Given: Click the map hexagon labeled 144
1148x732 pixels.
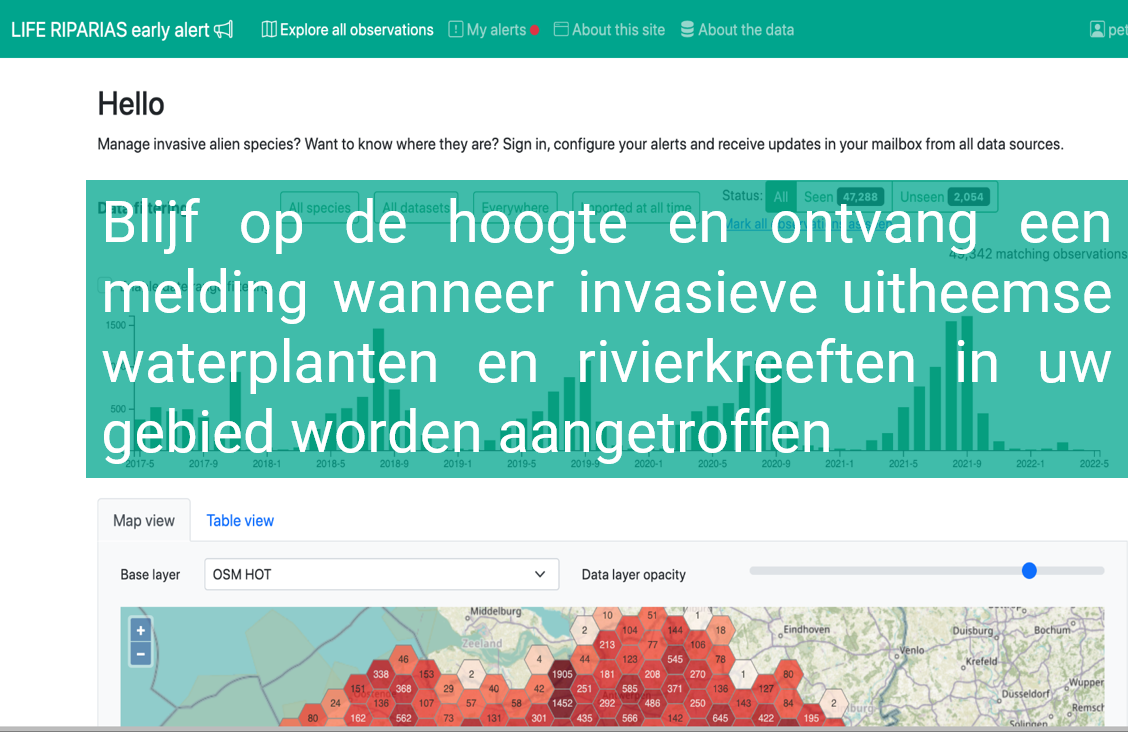Looking at the screenshot, I should coord(675,630).
